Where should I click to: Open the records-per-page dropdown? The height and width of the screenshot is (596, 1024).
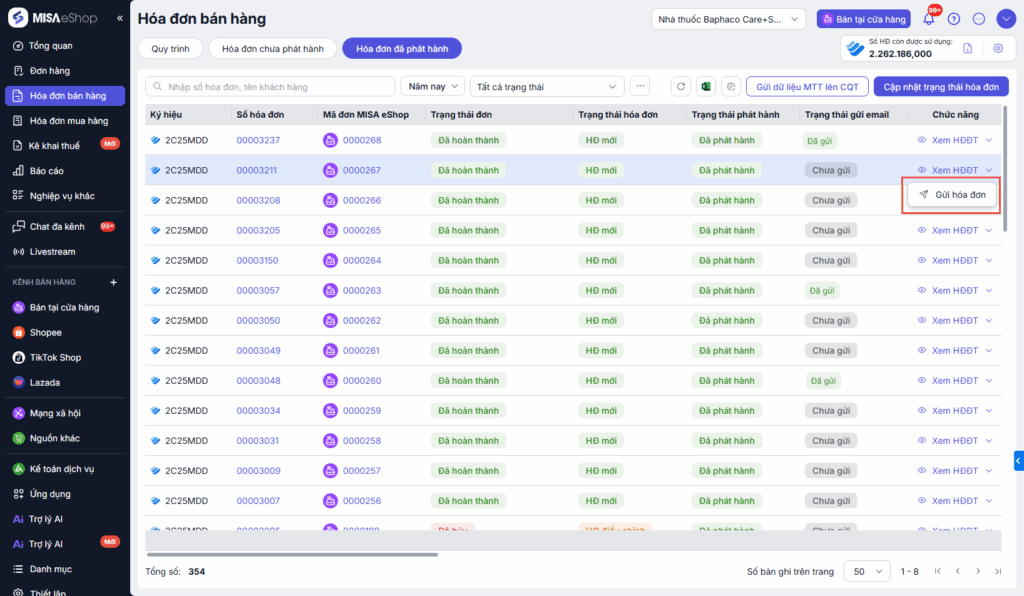[867, 571]
